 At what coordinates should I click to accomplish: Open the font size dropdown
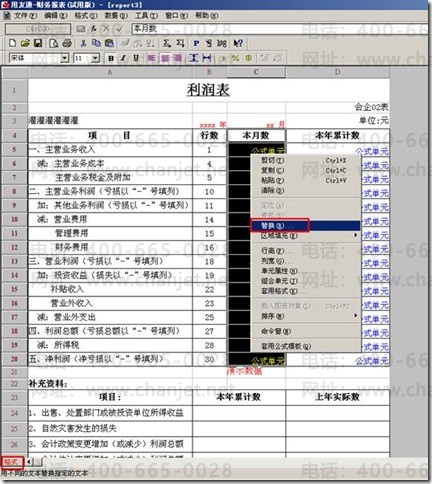[x=95, y=58]
